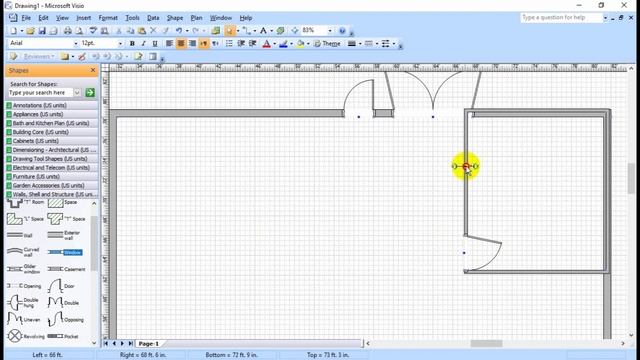Select the Curved wall shape

coord(23,252)
